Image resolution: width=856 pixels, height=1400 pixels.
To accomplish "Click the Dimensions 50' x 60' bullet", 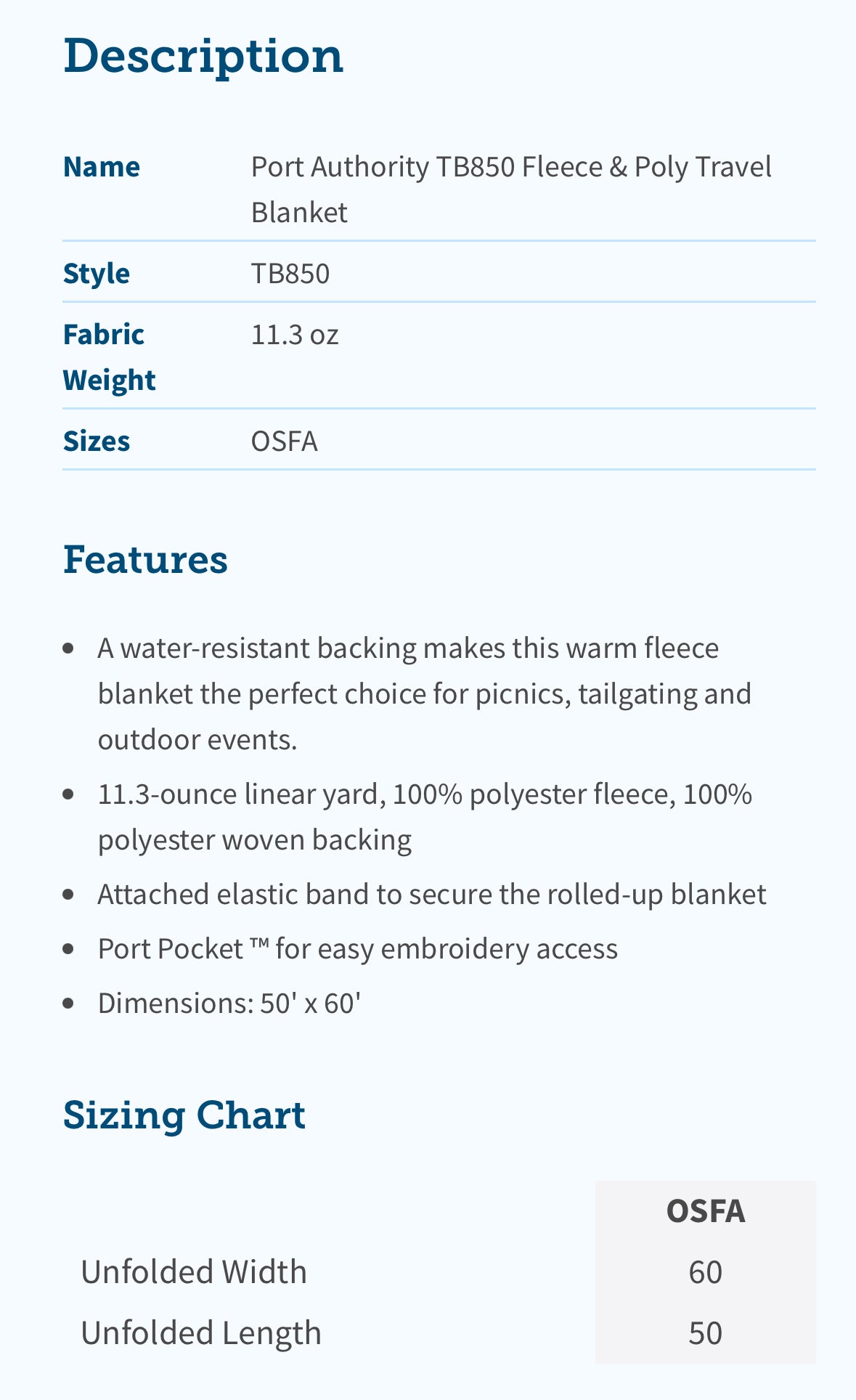I will [x=229, y=1003].
